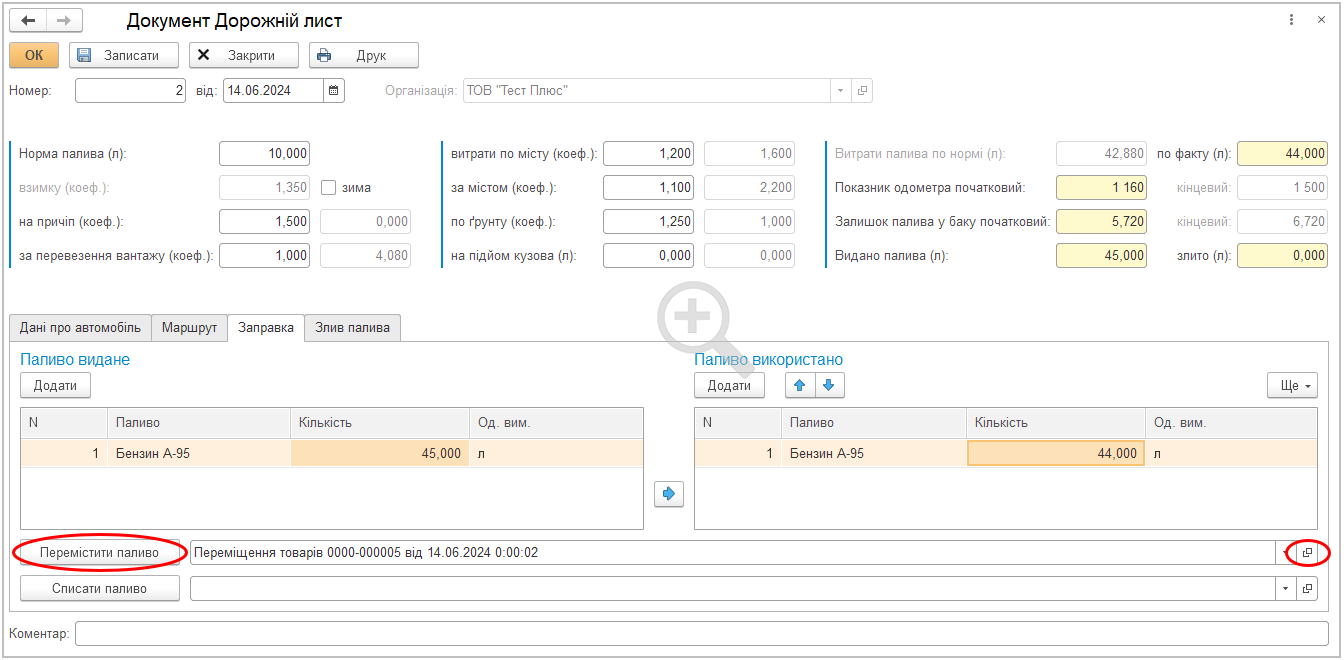Screen dimensions: 1344x660
Task: Click the Коментар input field
Action: (702, 634)
